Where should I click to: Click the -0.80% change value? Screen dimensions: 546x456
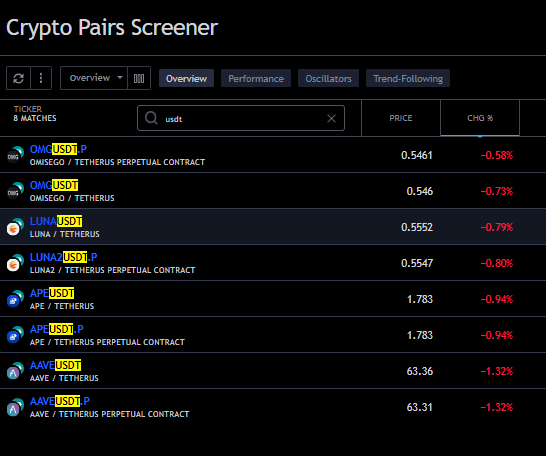pyautogui.click(x=497, y=263)
